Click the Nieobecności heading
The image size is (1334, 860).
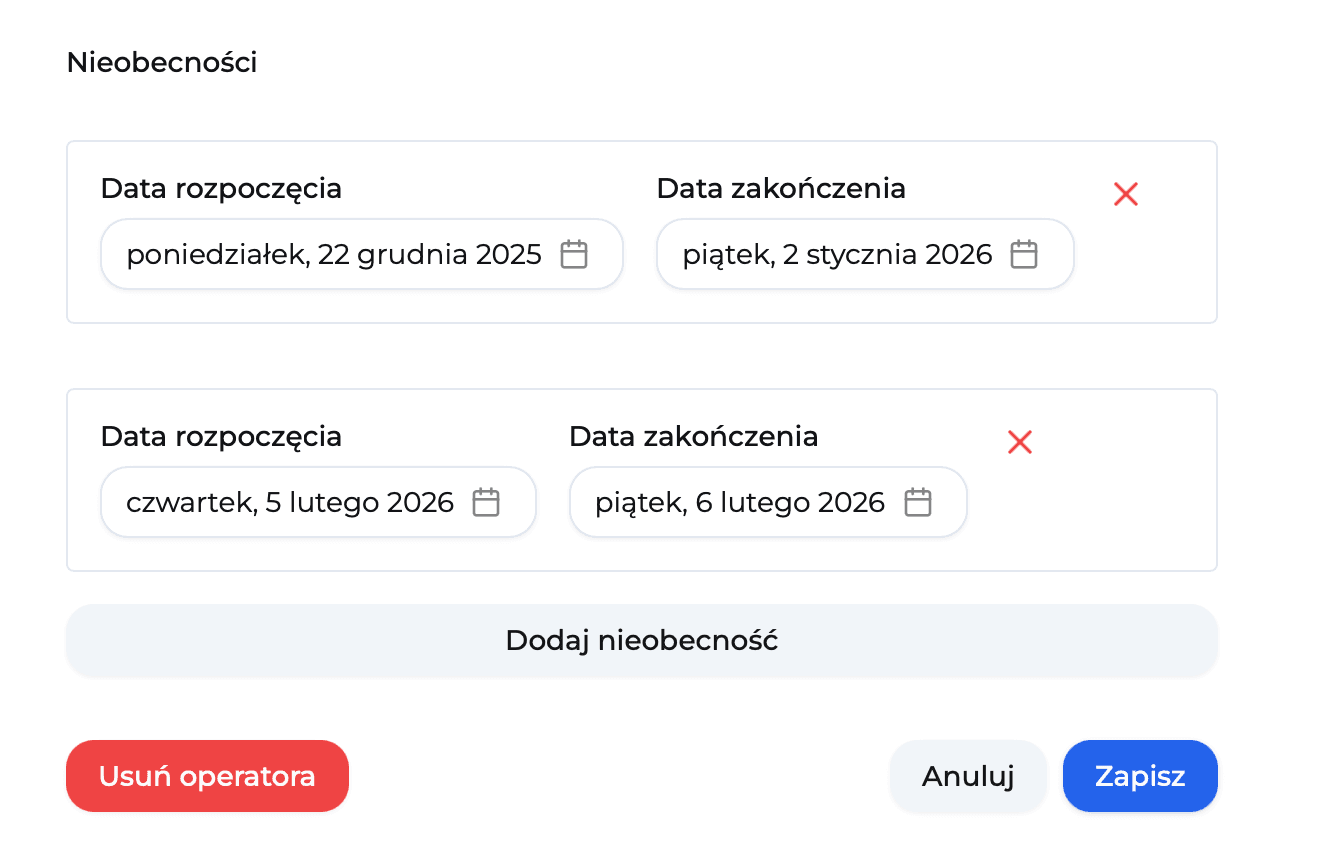[x=161, y=62]
